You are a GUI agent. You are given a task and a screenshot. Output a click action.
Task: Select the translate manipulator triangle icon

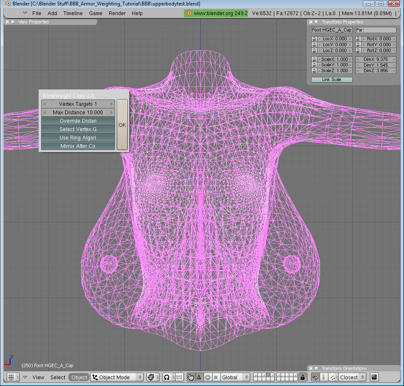[x=199, y=377]
